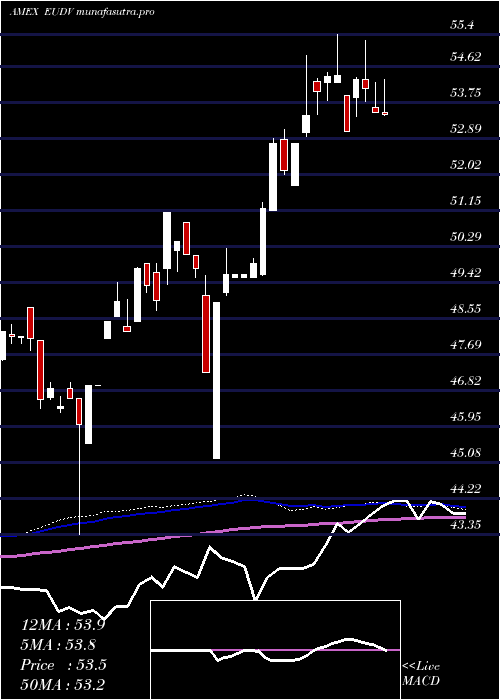Click the 50.29 price axis label

466,237
